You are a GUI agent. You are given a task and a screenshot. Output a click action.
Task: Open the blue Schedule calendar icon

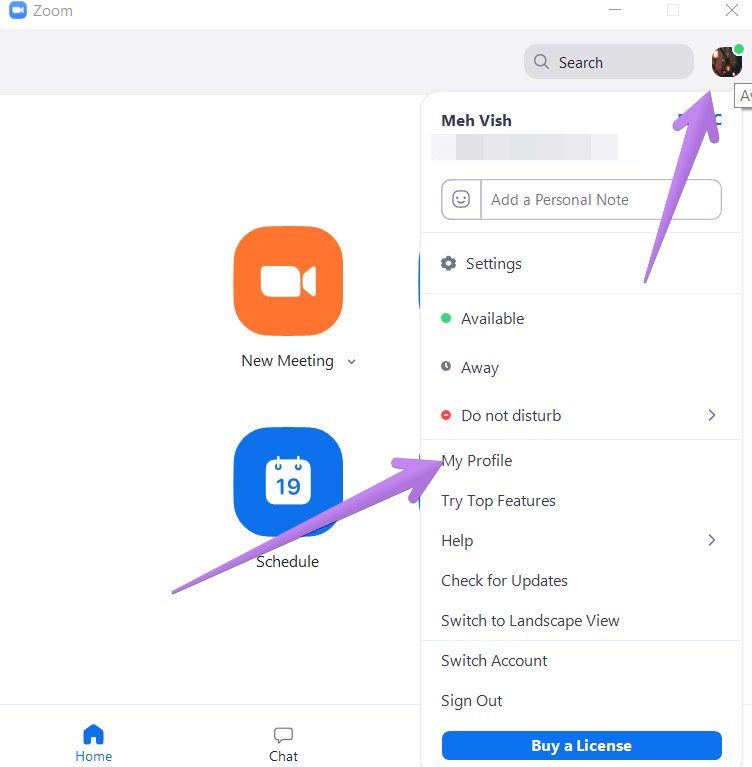click(x=288, y=482)
